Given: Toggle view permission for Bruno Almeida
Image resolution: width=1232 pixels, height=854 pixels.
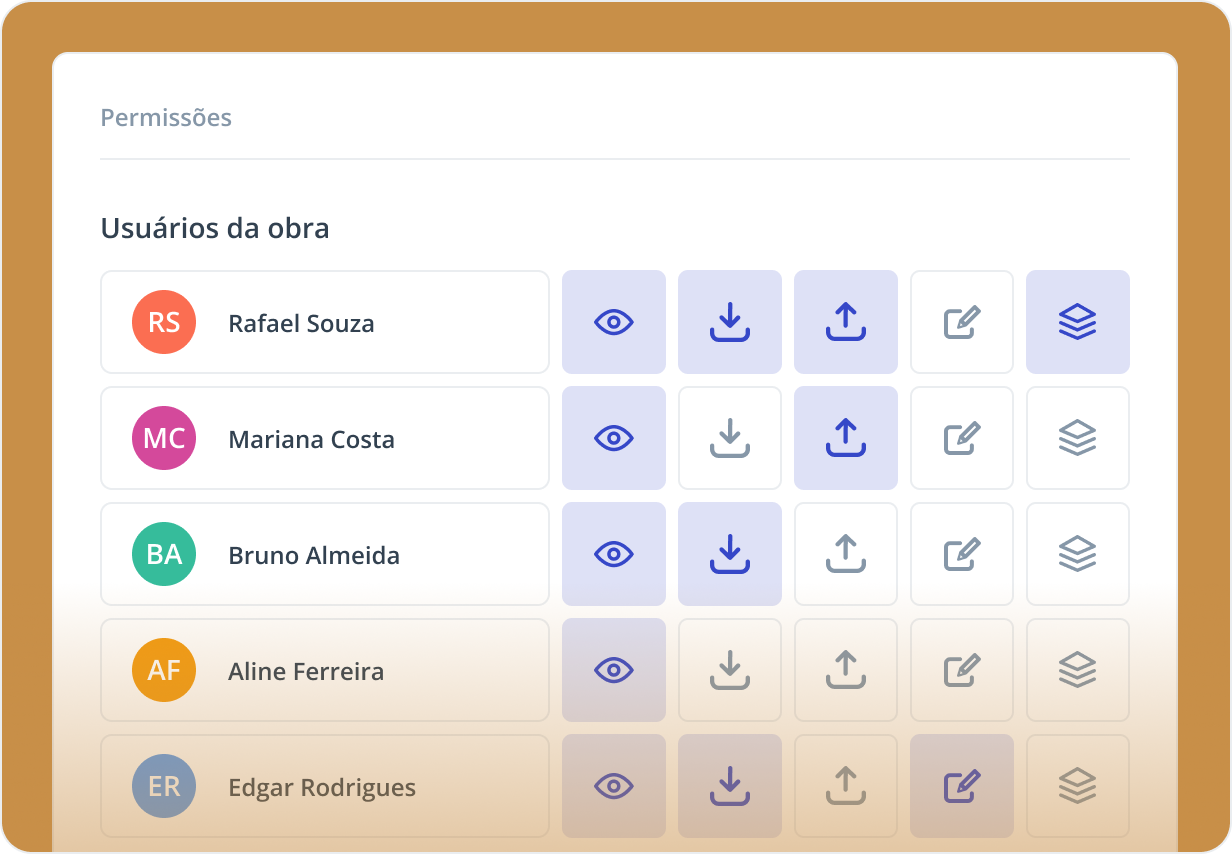Looking at the screenshot, I should 614,554.
